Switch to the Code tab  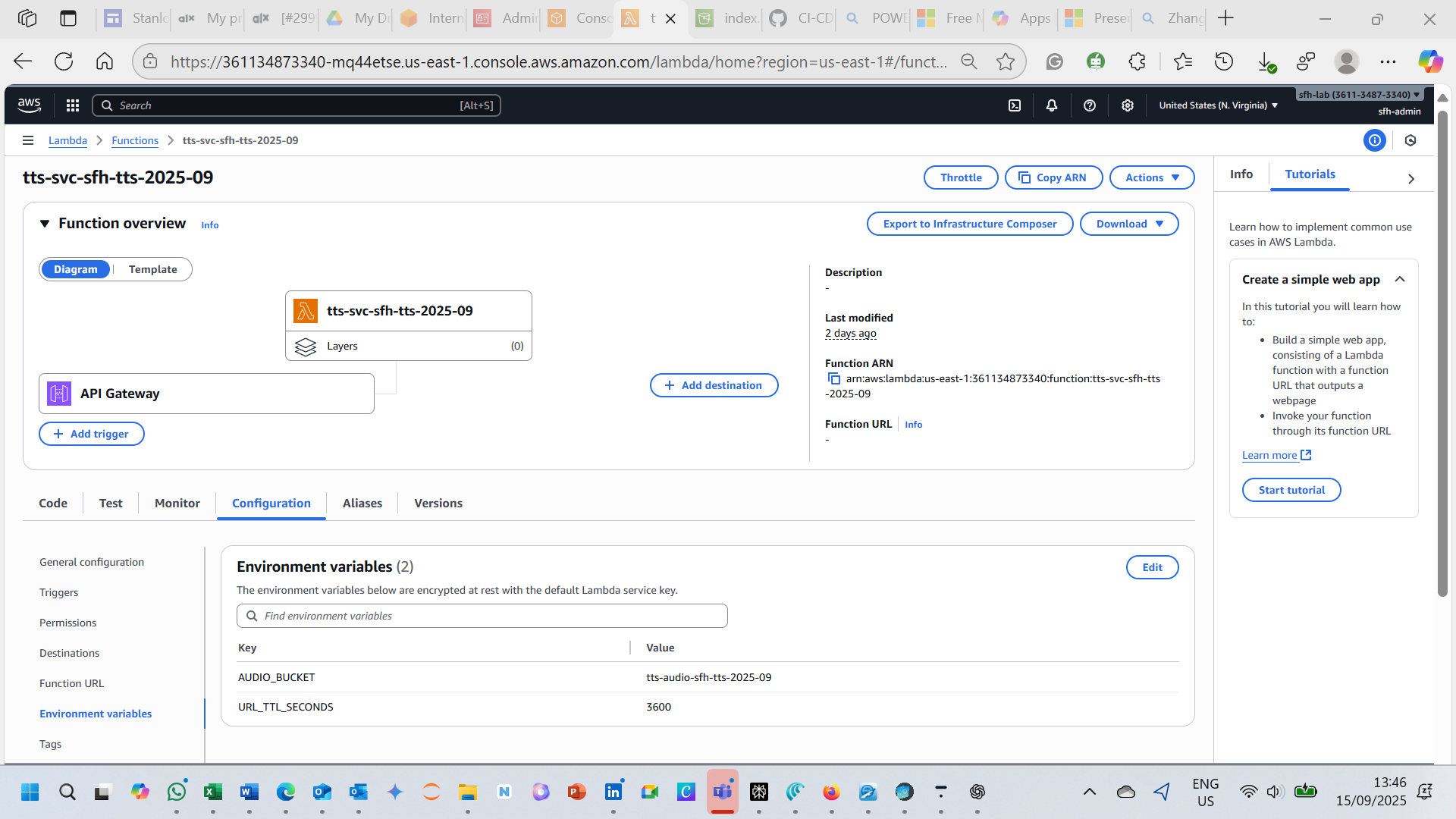(x=53, y=503)
